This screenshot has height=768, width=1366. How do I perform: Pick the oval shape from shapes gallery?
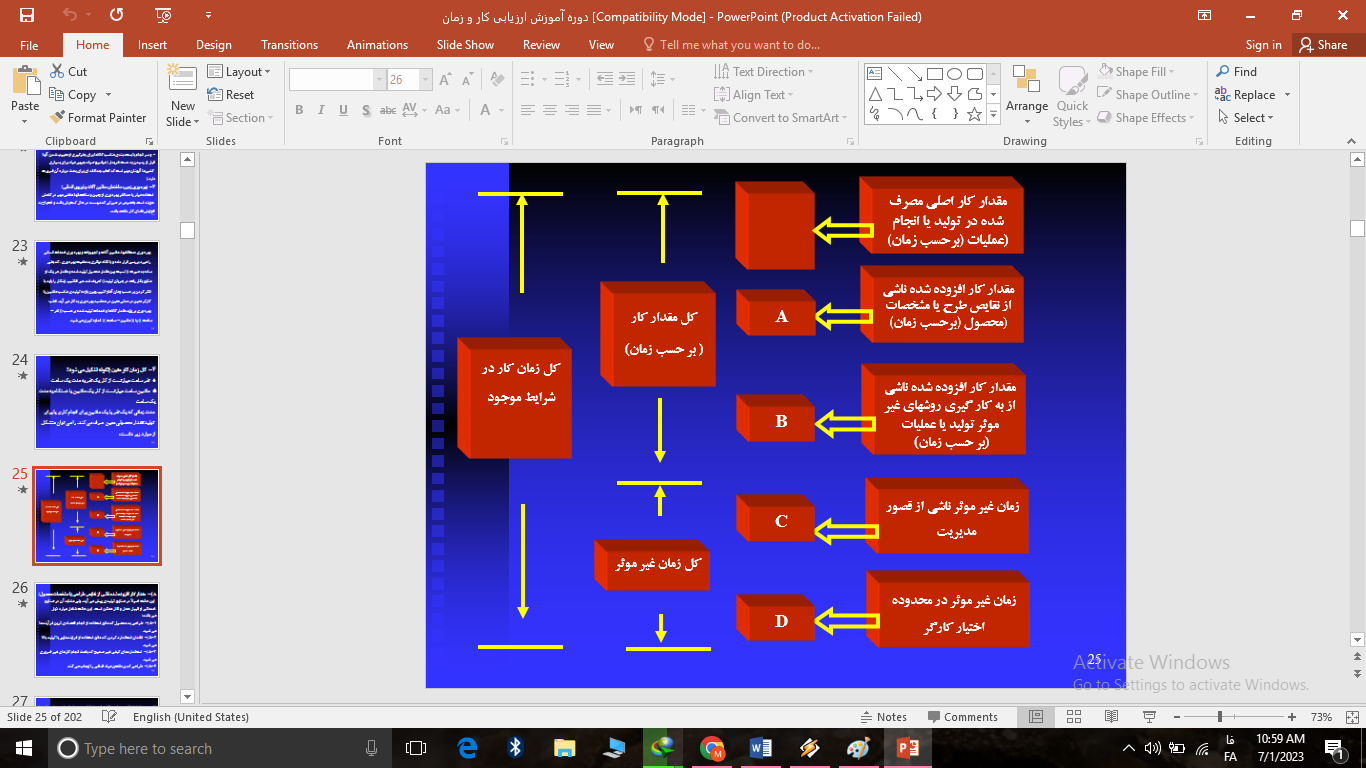pyautogui.click(x=954, y=74)
